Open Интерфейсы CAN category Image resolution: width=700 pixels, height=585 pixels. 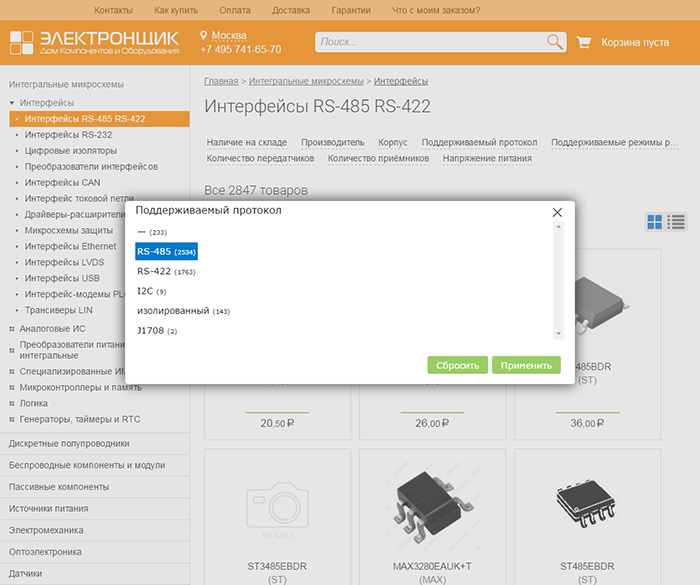point(62,183)
